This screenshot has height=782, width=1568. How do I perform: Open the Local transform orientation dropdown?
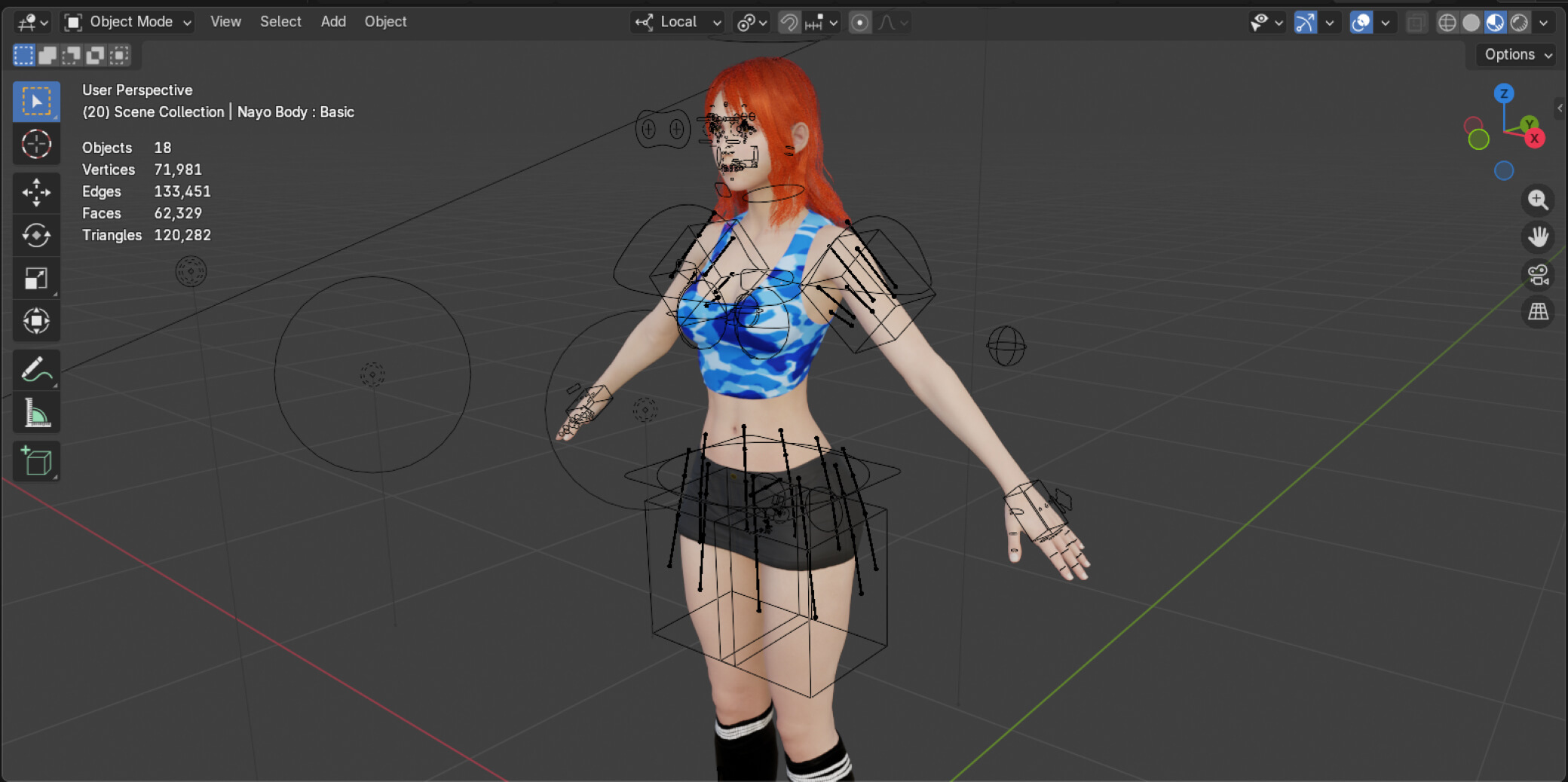point(678,23)
